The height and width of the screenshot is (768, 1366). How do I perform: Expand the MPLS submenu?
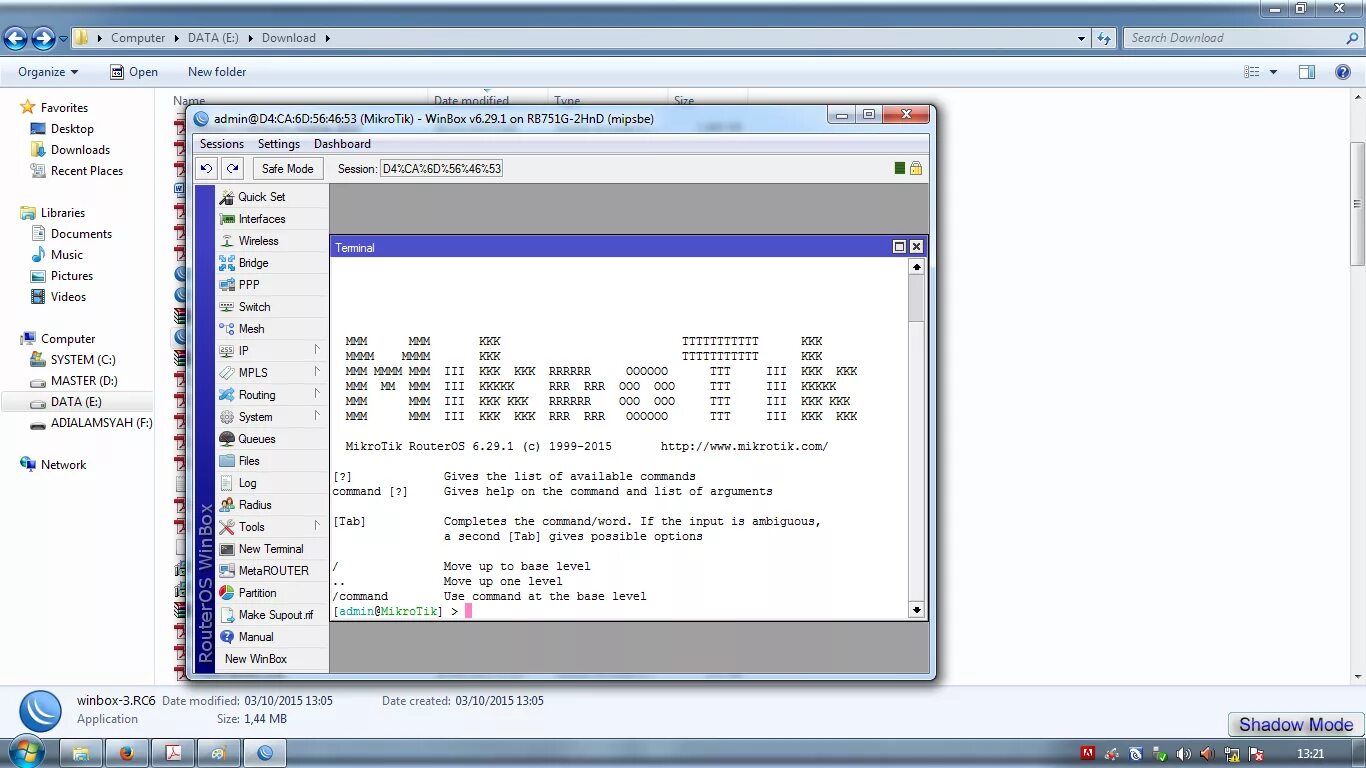[272, 373]
